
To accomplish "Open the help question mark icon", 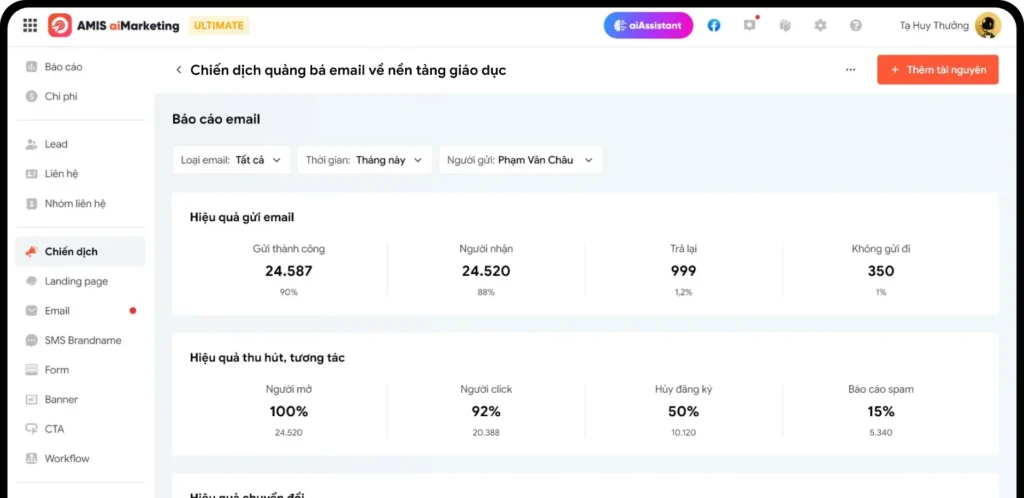I will point(855,26).
